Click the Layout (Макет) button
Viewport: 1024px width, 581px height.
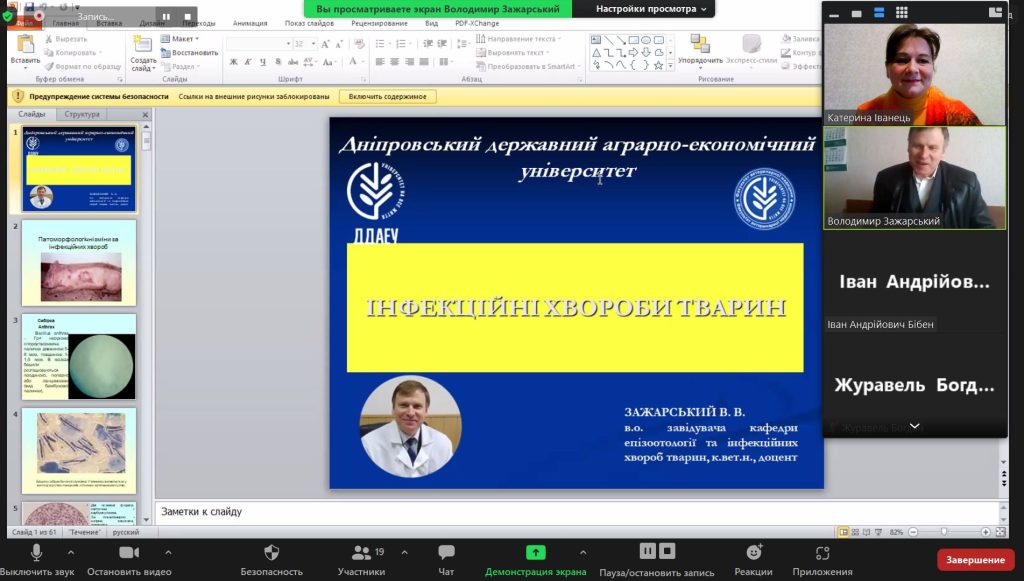click(180, 39)
